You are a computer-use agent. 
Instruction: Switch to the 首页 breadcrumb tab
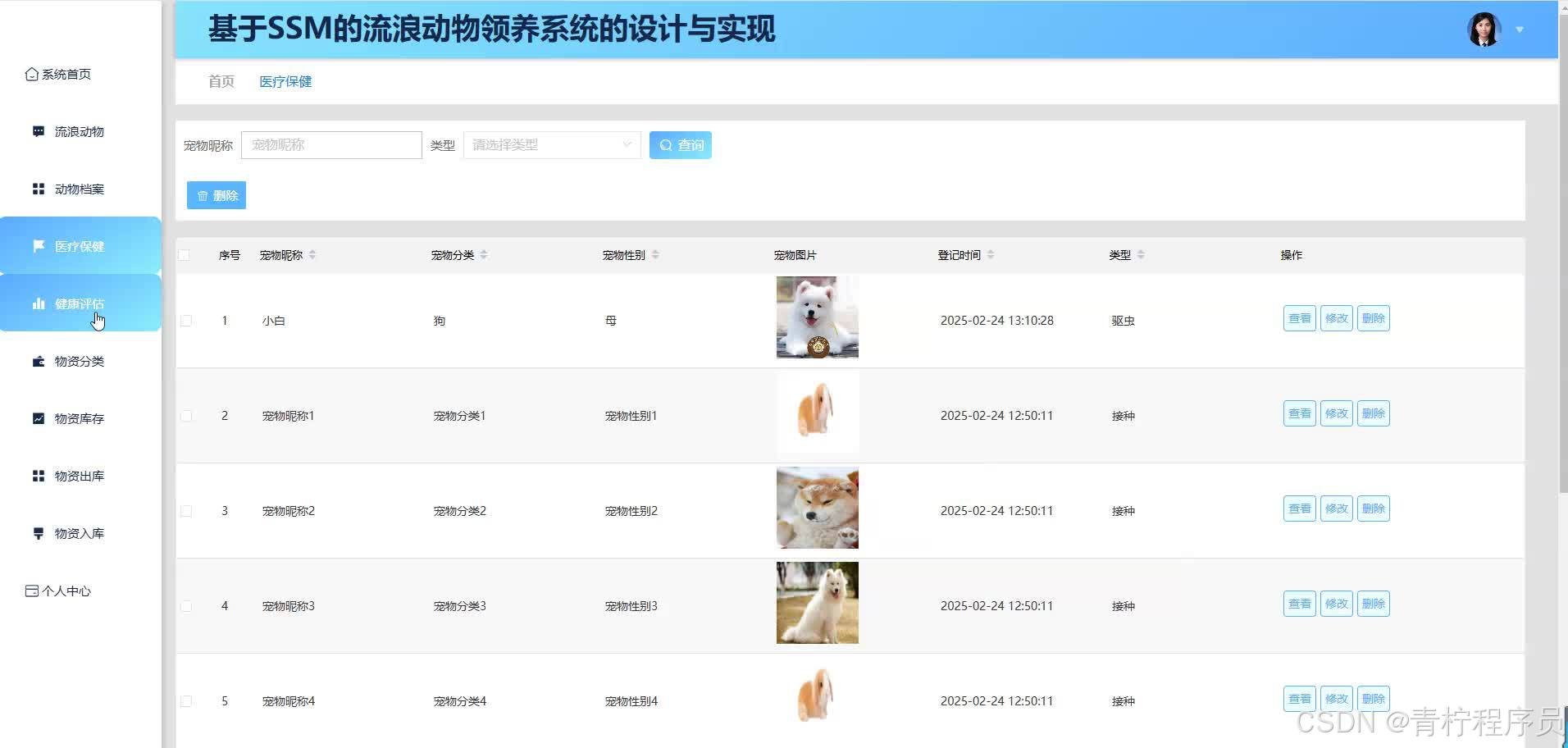[x=220, y=81]
